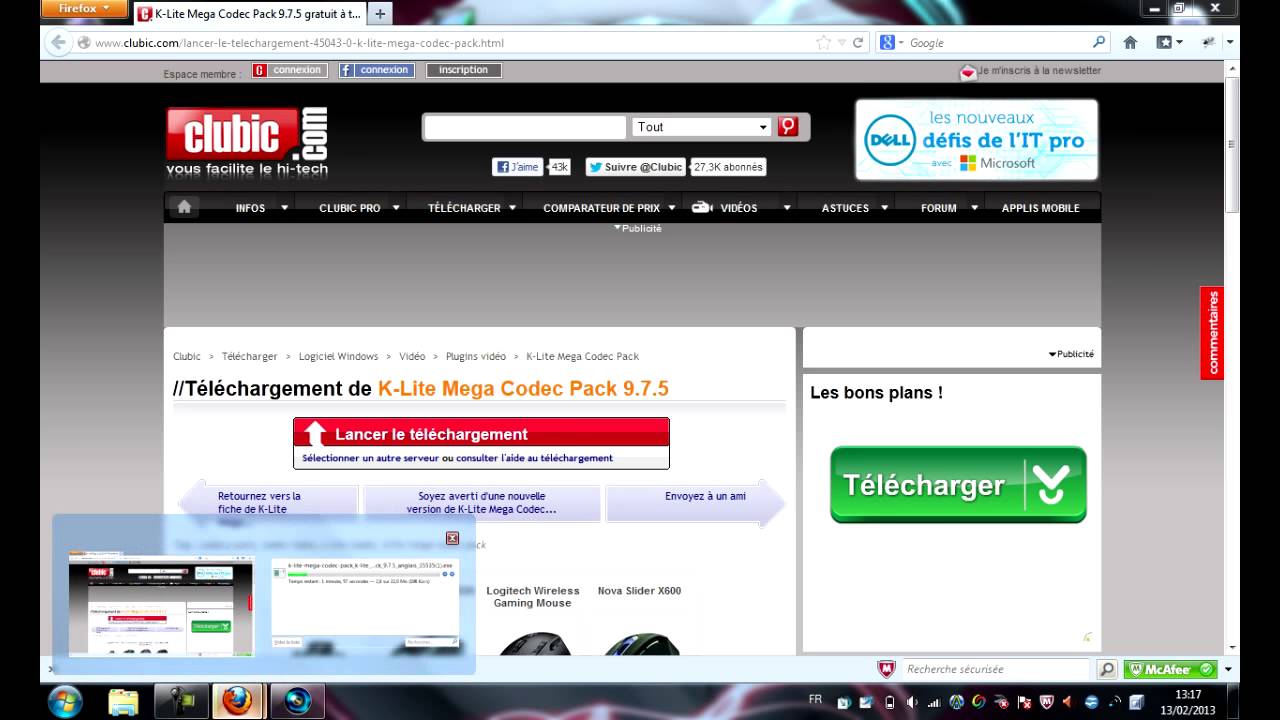
Task: Select the download window thumbnail preview
Action: 365,604
